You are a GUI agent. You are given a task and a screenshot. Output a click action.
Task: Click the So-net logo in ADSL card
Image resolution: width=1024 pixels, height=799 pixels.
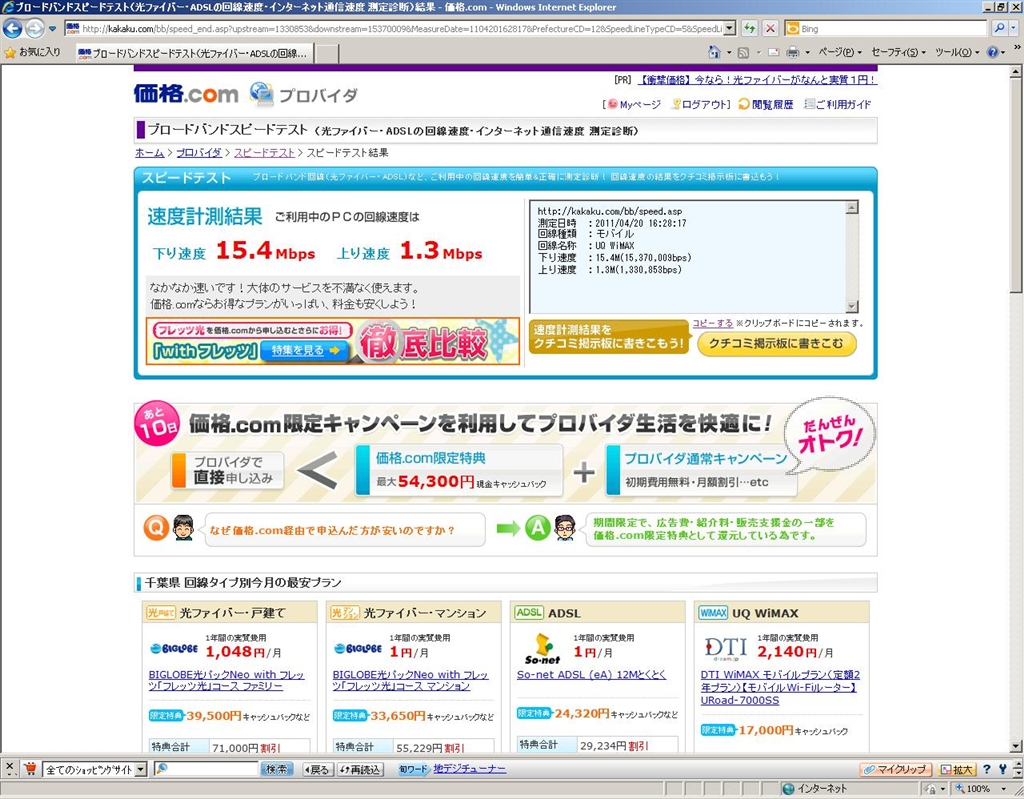click(542, 648)
